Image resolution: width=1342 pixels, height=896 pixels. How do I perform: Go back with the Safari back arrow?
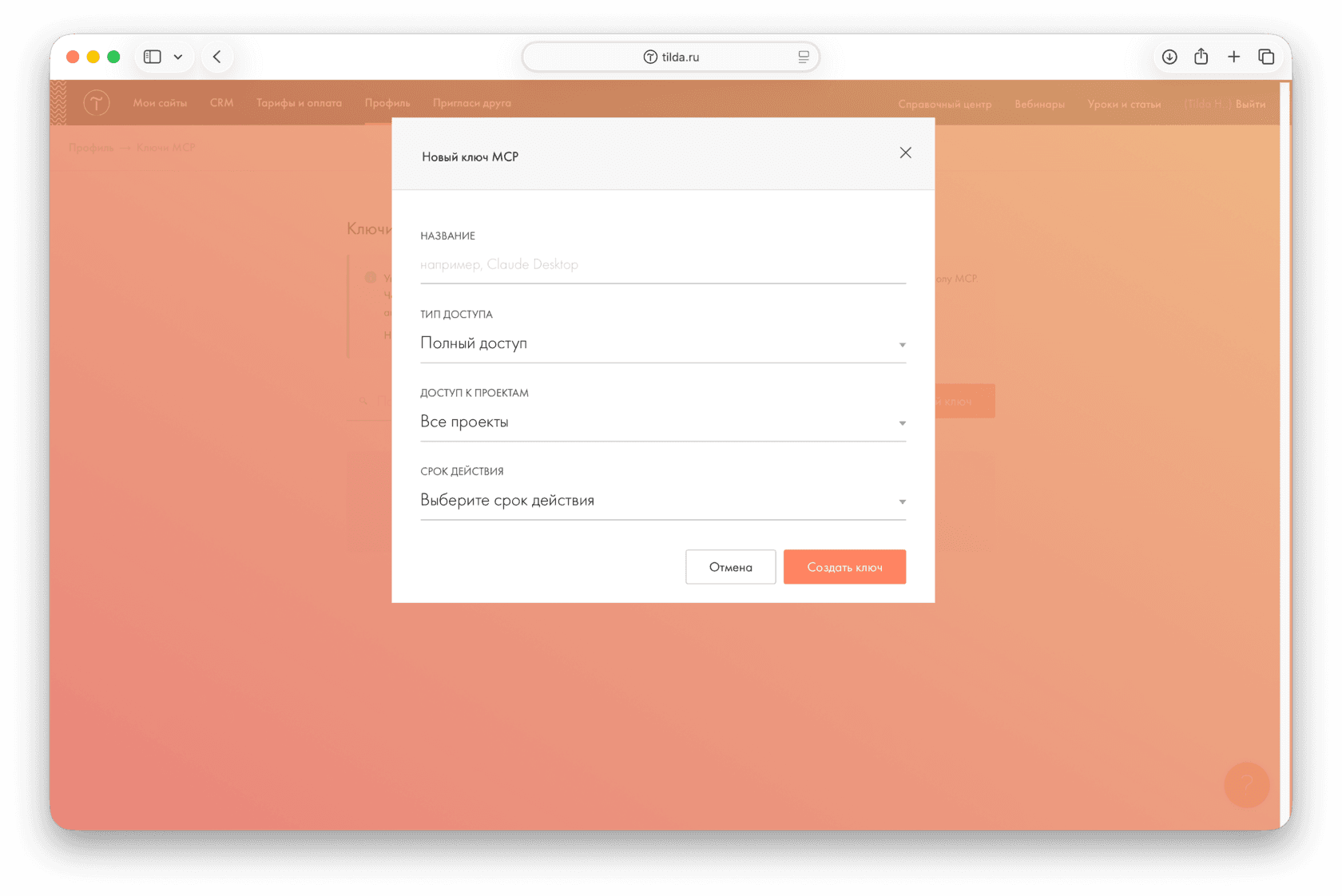tap(217, 57)
